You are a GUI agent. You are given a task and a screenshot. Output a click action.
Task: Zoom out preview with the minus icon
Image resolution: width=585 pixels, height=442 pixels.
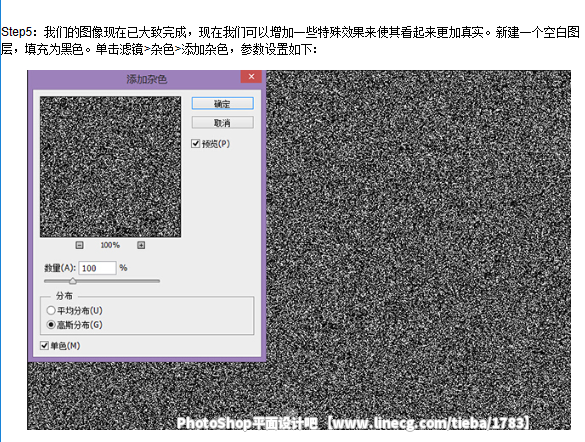coord(79,245)
